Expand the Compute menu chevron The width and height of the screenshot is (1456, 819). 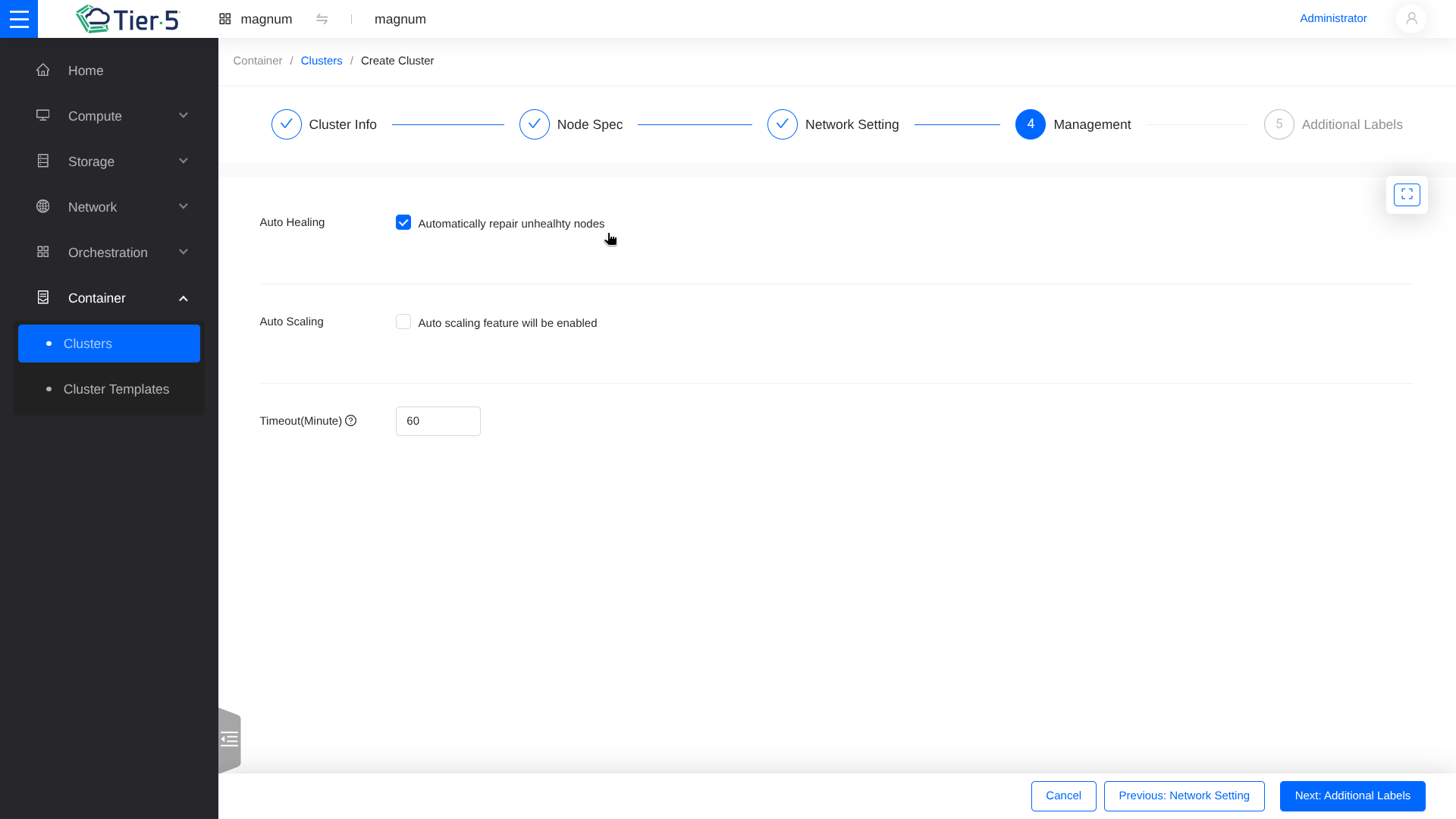pyautogui.click(x=183, y=115)
